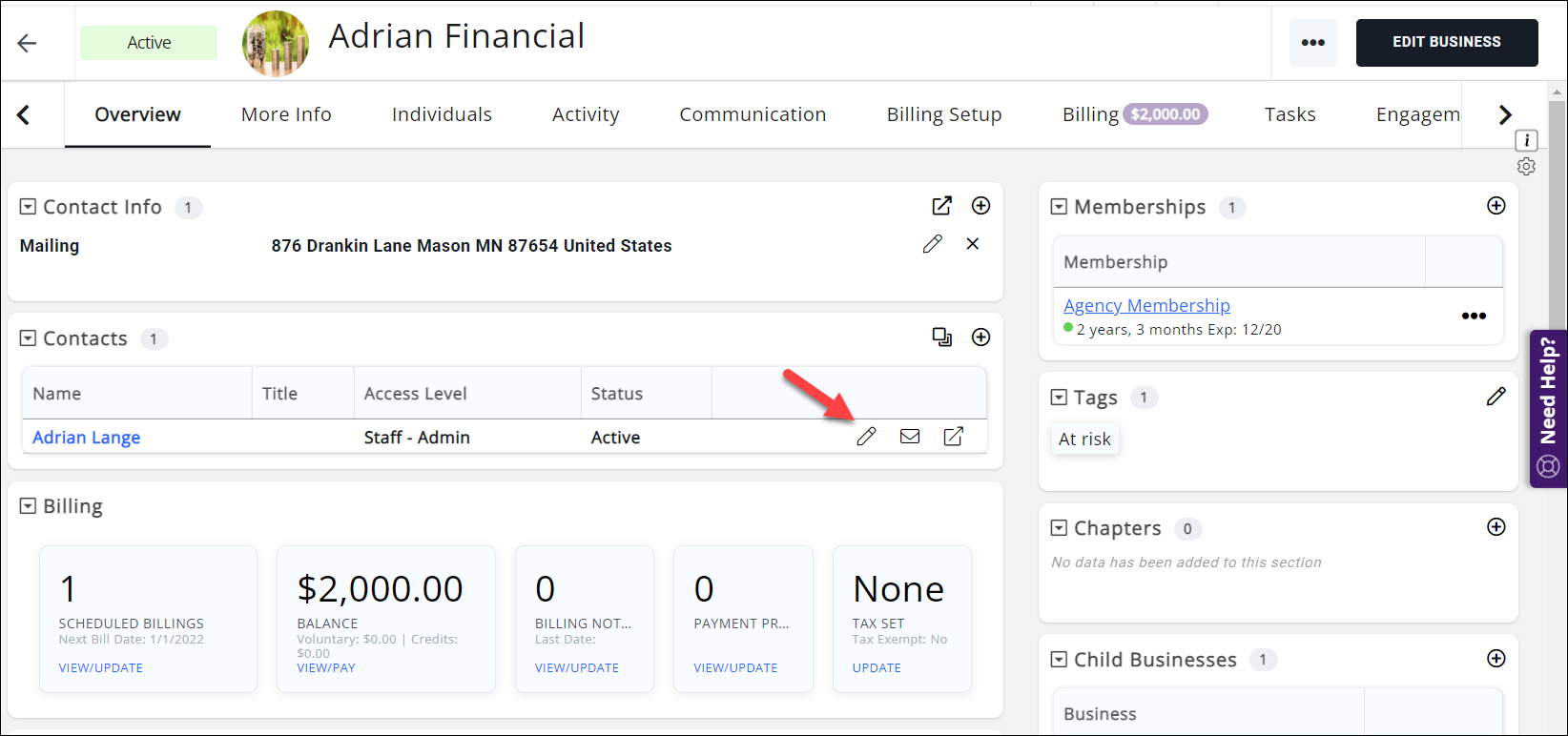Add a chapter with plus icon

pos(1496,527)
